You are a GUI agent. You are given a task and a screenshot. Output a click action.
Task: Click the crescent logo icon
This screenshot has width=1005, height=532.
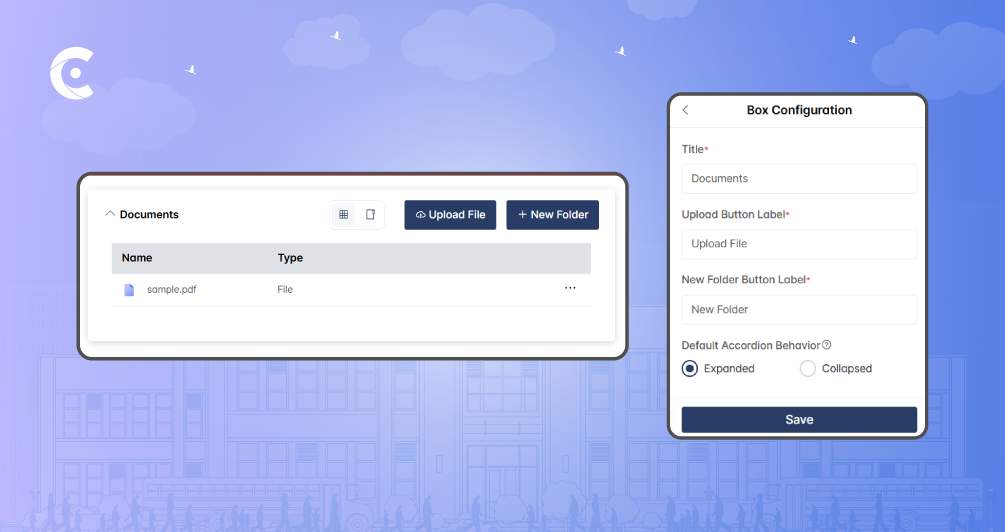[x=71, y=73]
